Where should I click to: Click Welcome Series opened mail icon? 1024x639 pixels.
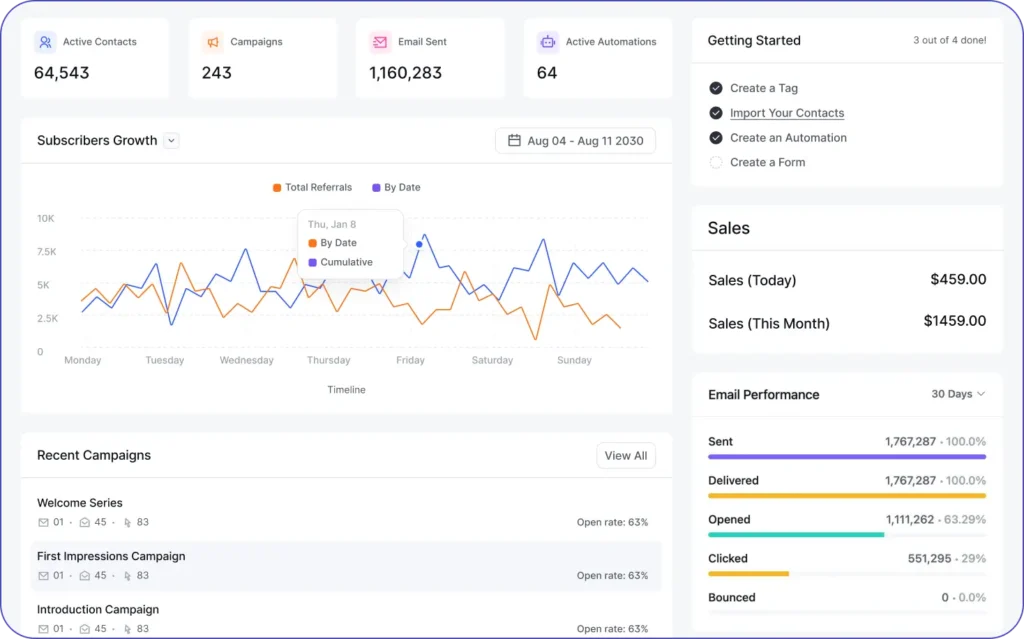click(84, 522)
